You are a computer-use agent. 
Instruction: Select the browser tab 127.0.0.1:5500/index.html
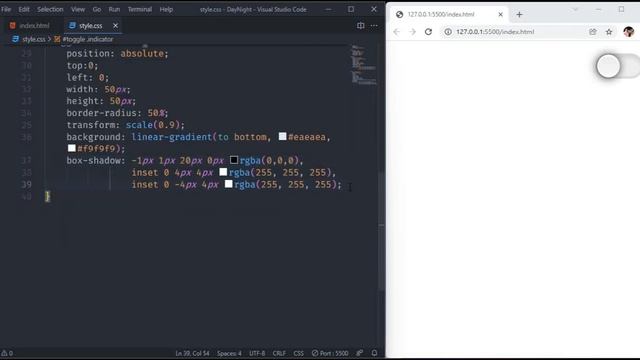click(448, 15)
